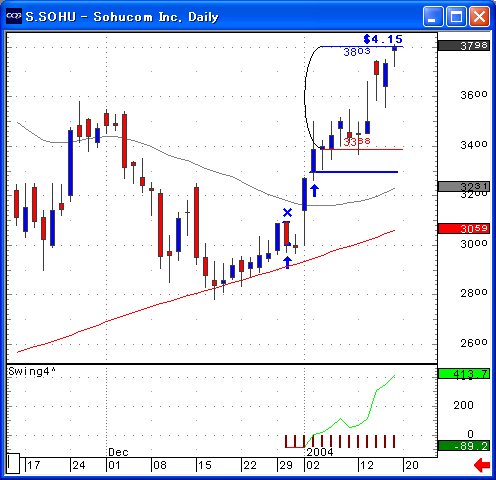Click the 'Swing4^' study label
This screenshot has height=480, width=496.
32,372
